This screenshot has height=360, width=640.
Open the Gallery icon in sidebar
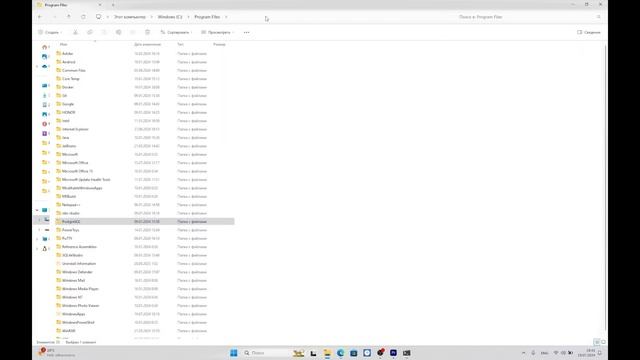pyautogui.click(x=44, y=57)
